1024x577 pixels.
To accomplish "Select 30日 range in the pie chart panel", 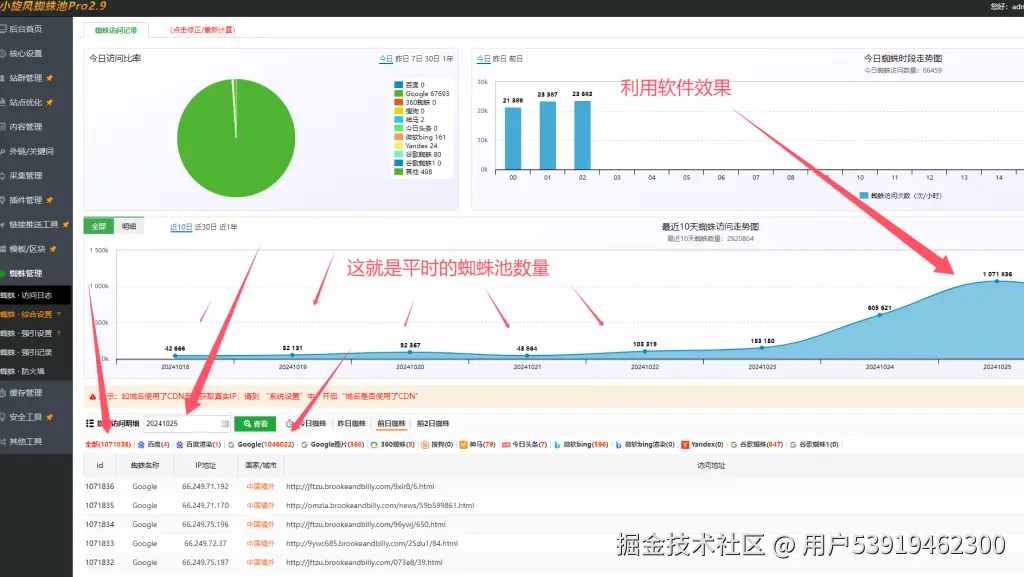I will point(432,59).
